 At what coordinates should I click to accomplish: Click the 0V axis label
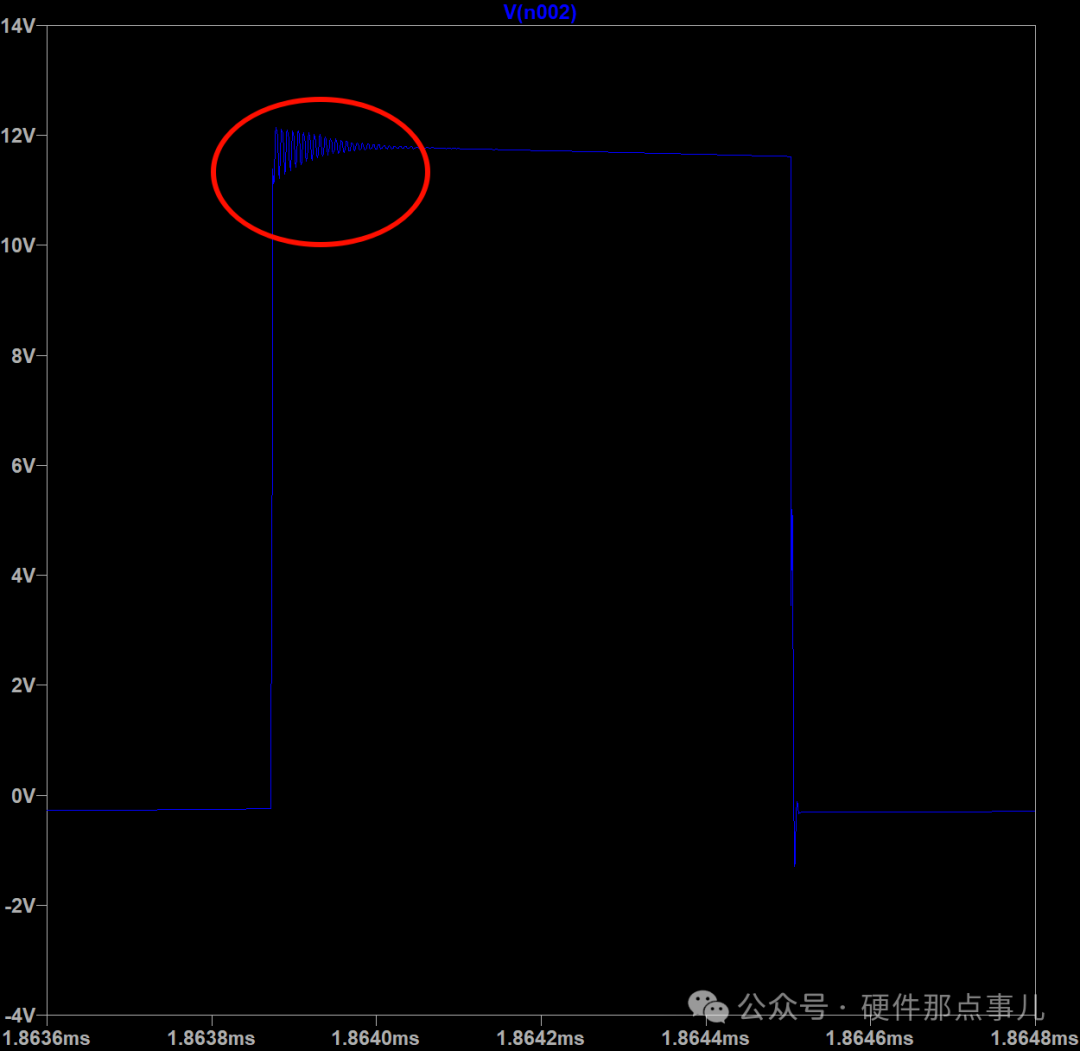23,796
